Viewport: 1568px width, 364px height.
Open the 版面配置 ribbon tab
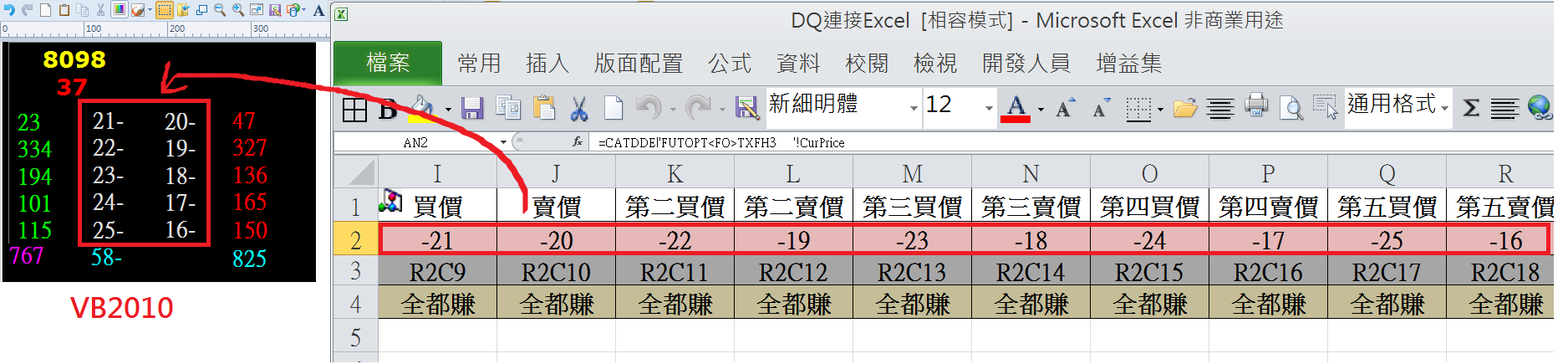639,63
